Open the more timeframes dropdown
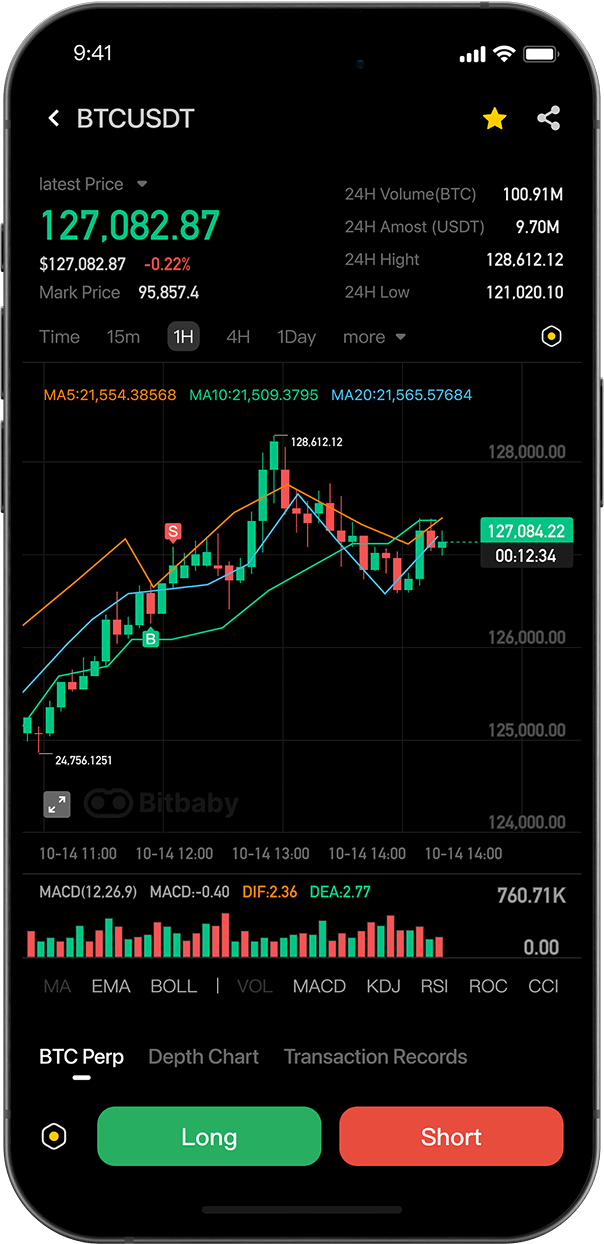The image size is (604, 1244). coord(374,337)
